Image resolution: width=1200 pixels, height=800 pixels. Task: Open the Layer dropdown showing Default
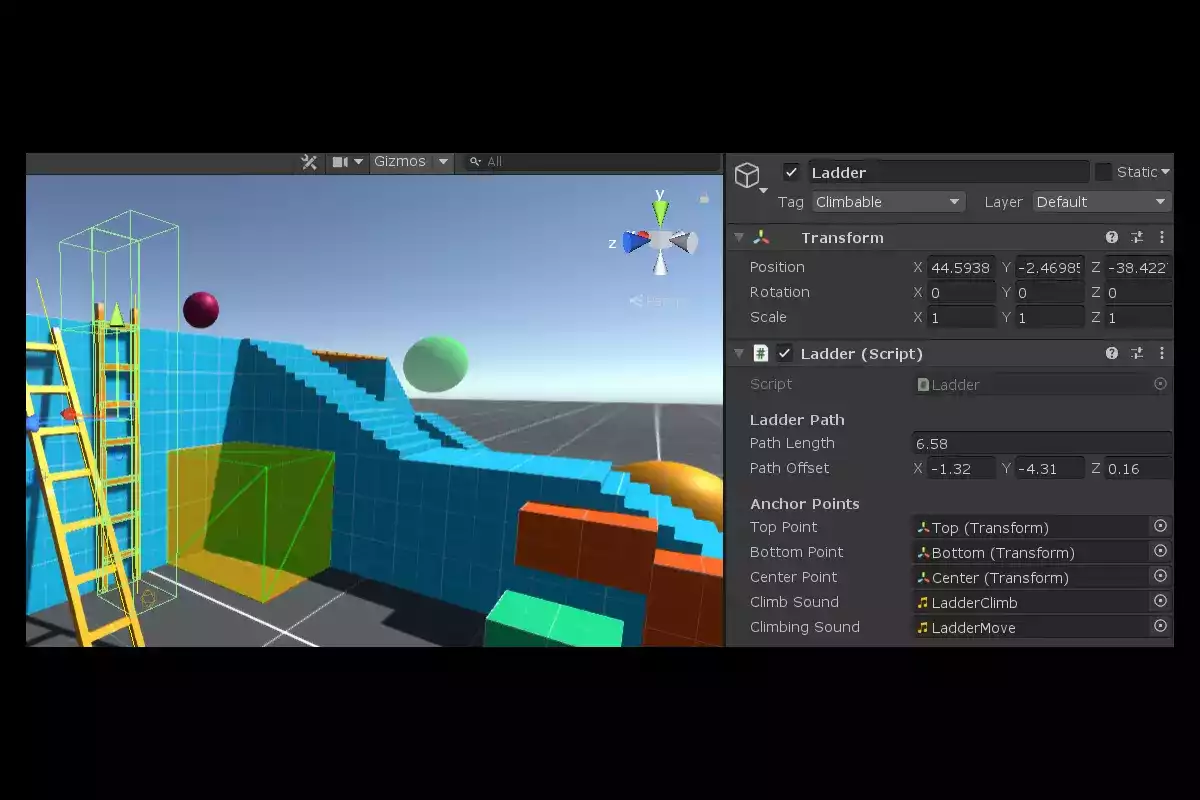tap(1101, 202)
